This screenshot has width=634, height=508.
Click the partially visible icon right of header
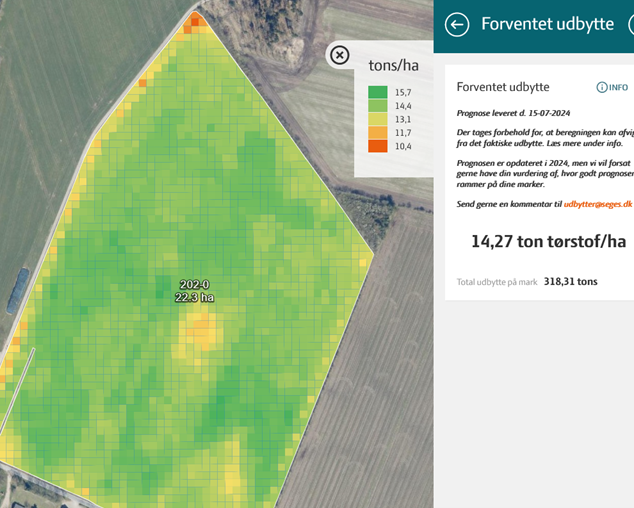(x=630, y=25)
